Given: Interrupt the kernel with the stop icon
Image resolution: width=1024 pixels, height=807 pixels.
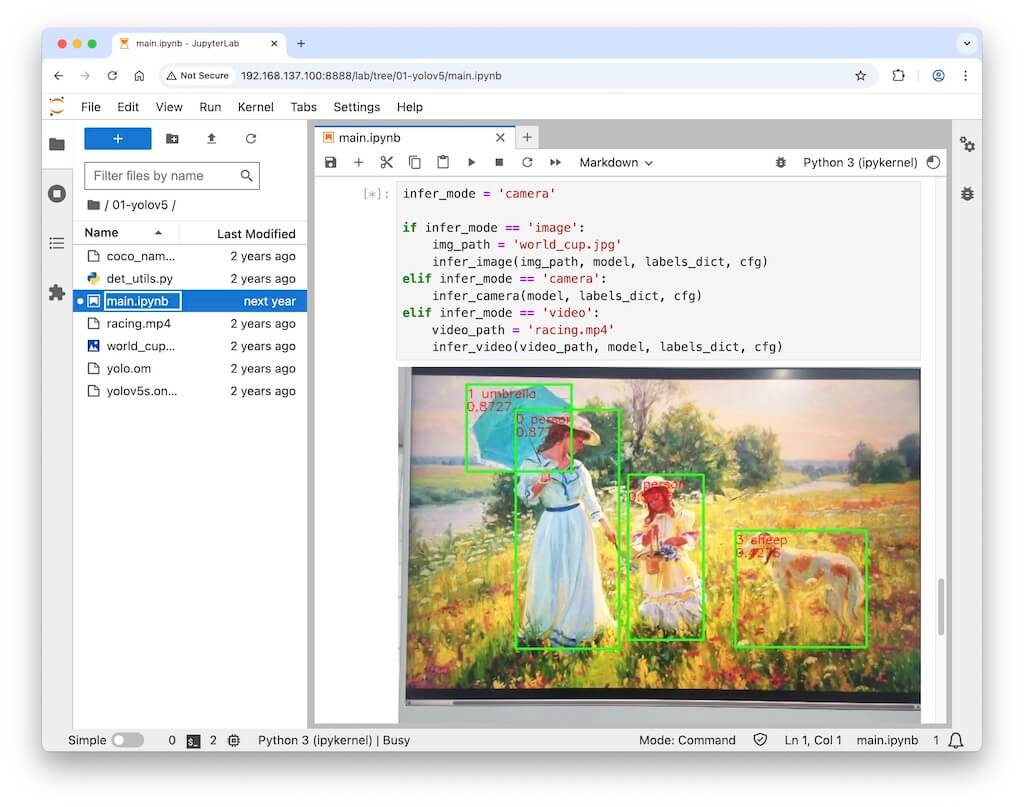Looking at the screenshot, I should (499, 163).
